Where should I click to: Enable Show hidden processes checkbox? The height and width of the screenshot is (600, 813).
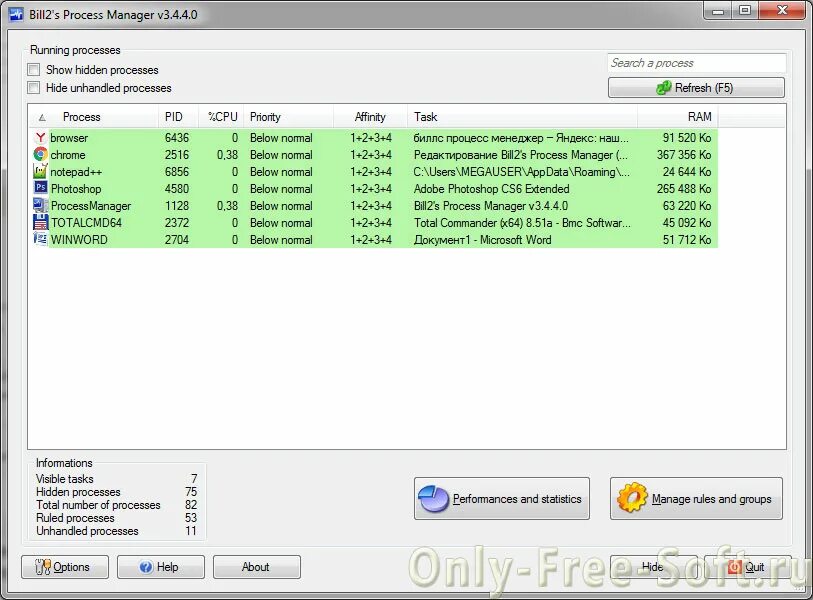[x=34, y=69]
